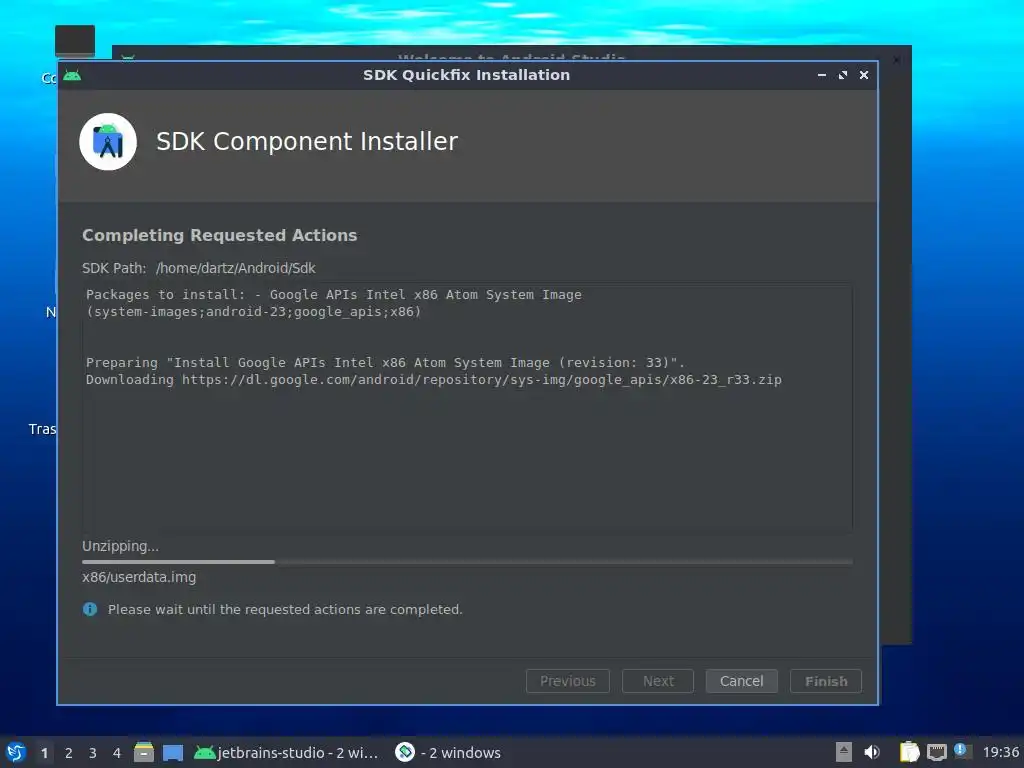This screenshot has width=1024, height=768.
Task: Minimize the SDK Quickfix Installation window
Action: tap(822, 75)
